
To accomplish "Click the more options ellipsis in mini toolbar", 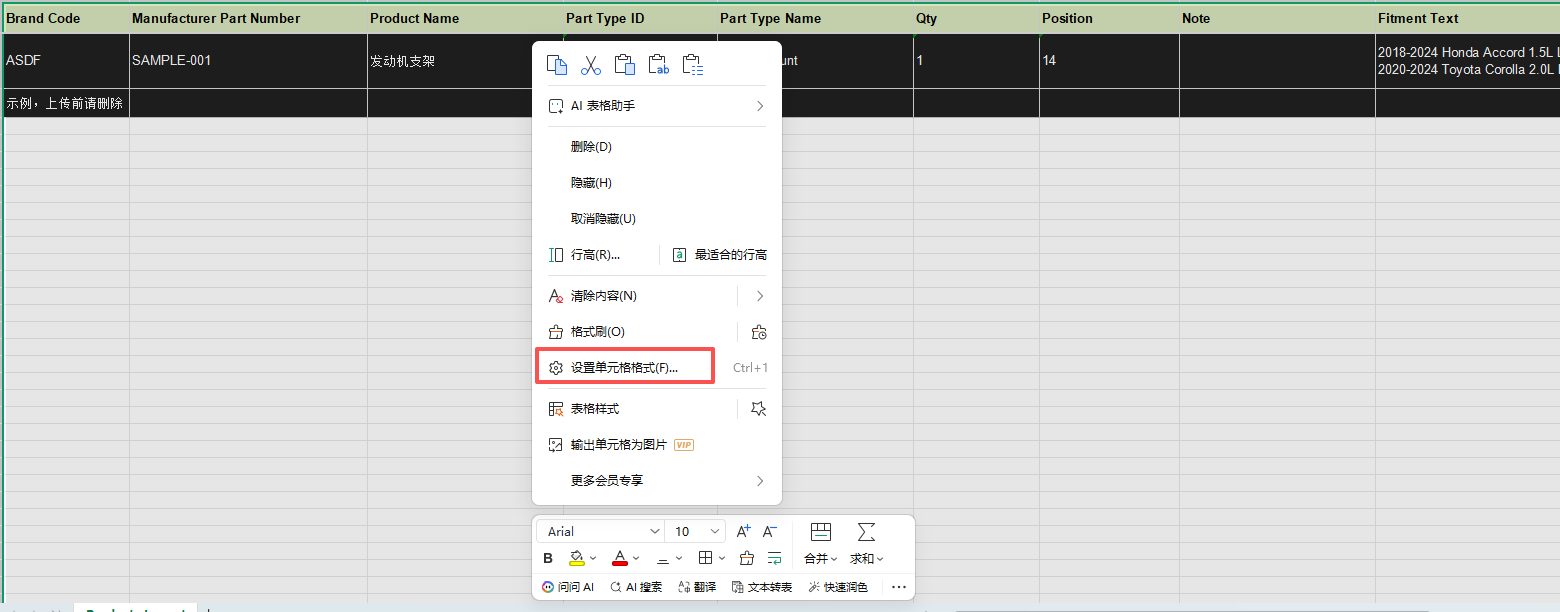I will click(x=898, y=587).
